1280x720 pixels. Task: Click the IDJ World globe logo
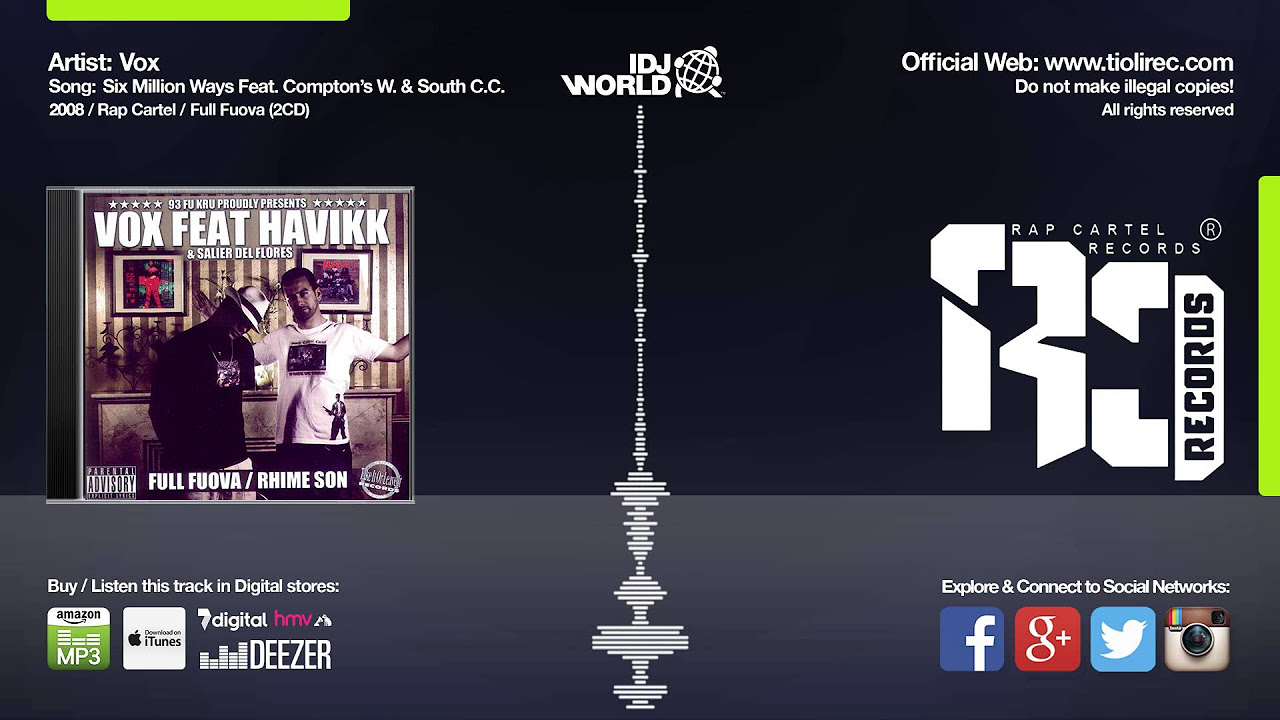[642, 72]
